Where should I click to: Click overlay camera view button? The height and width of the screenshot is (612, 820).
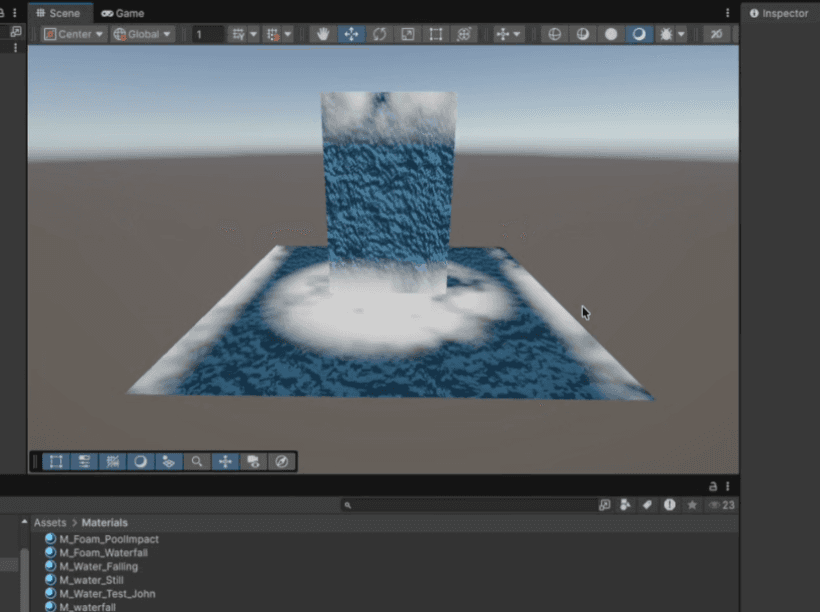253,461
